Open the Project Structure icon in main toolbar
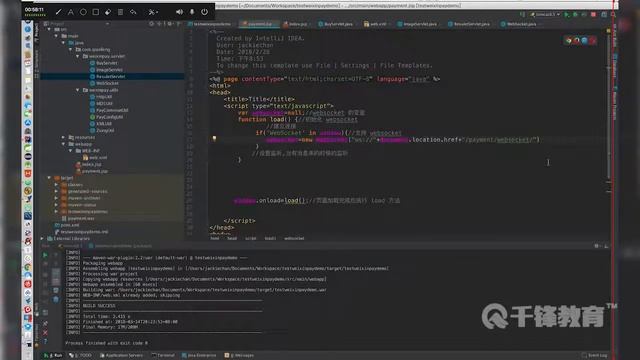 click(604, 15)
